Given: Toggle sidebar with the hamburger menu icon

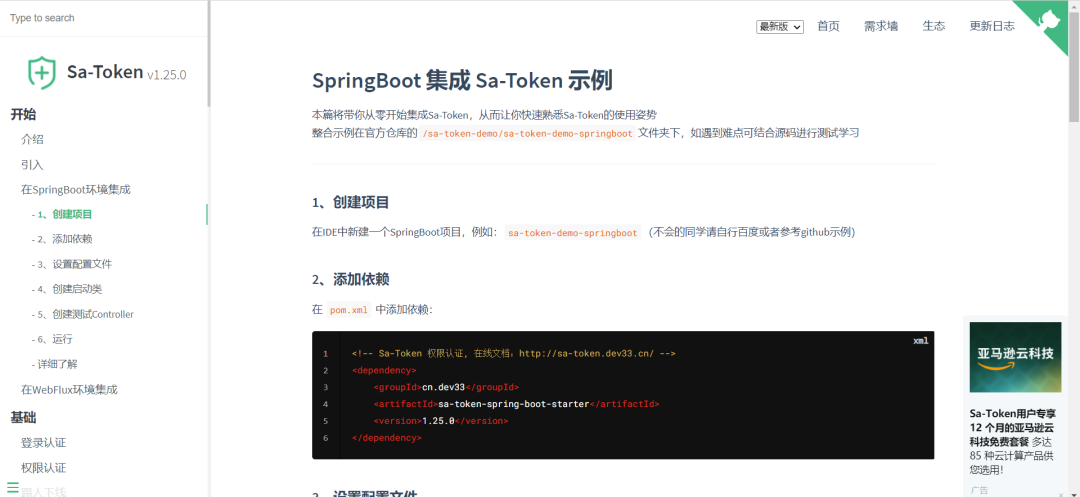Looking at the screenshot, I should point(12,485).
